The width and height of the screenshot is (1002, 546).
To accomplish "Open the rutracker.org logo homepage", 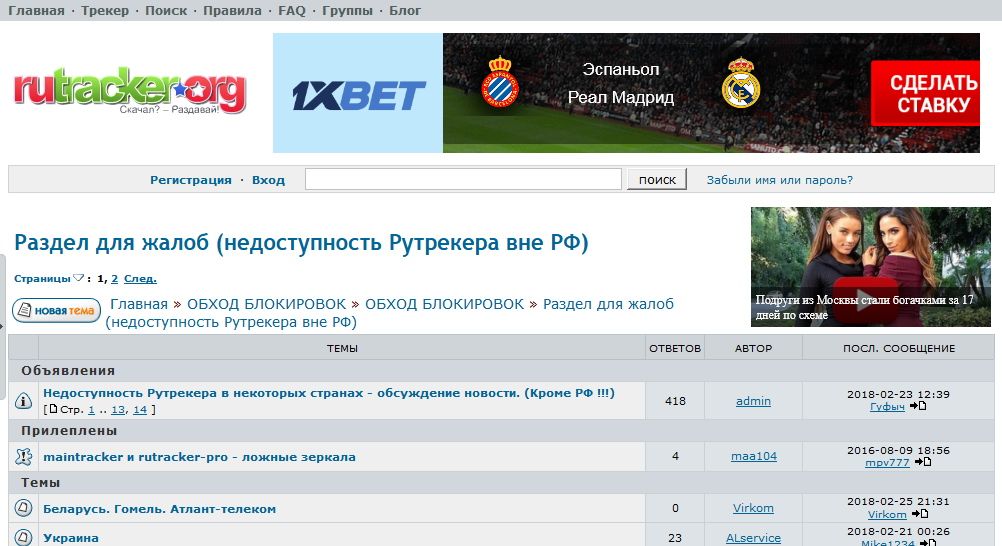I will click(x=130, y=91).
